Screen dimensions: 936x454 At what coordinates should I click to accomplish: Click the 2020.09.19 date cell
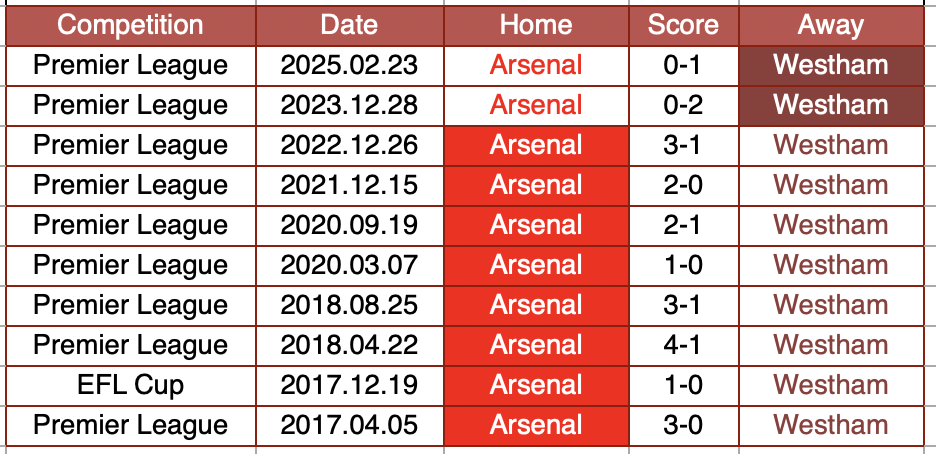(349, 225)
